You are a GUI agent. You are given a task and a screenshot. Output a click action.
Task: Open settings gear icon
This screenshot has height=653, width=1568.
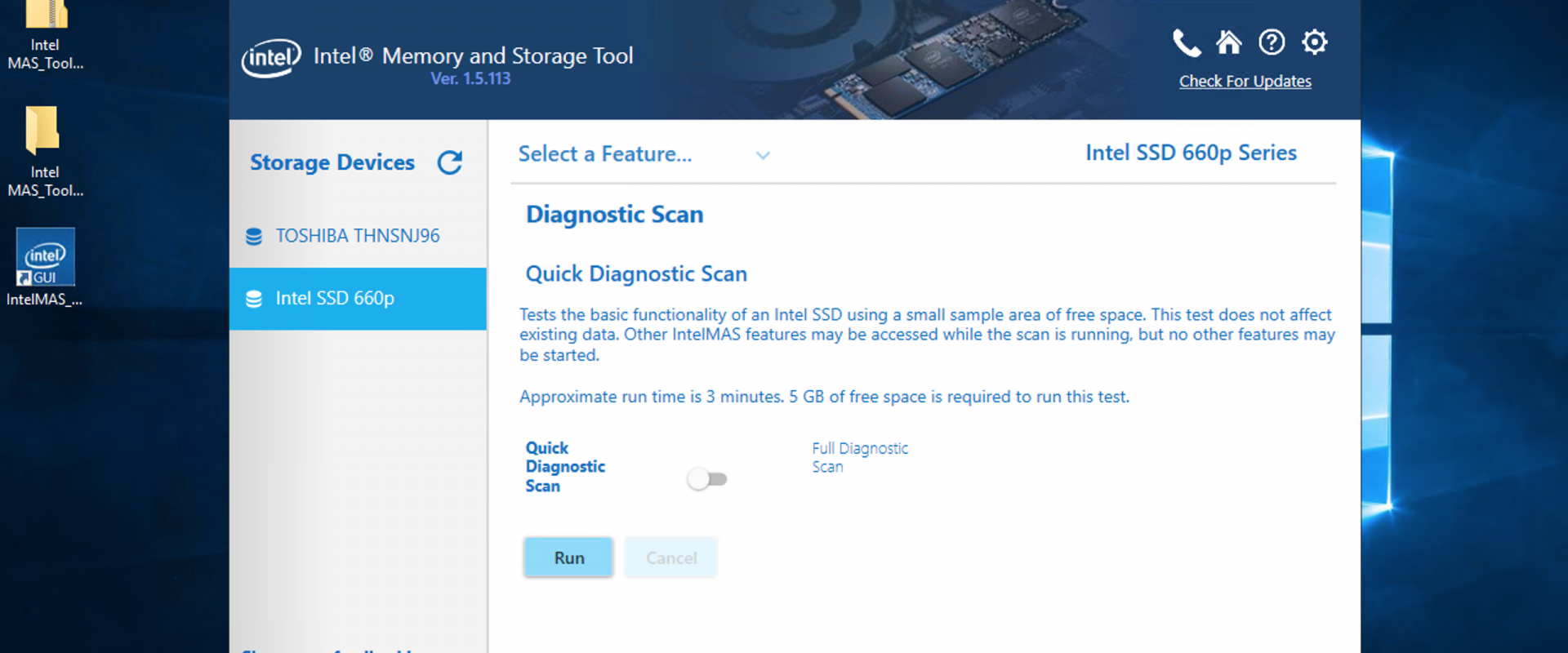click(x=1315, y=42)
